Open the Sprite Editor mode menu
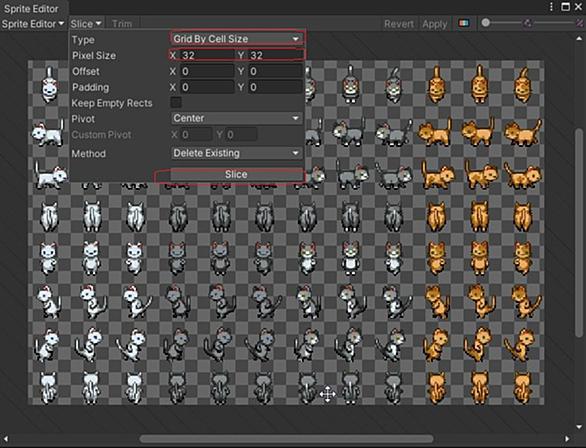This screenshot has height=448, width=586. [33, 24]
